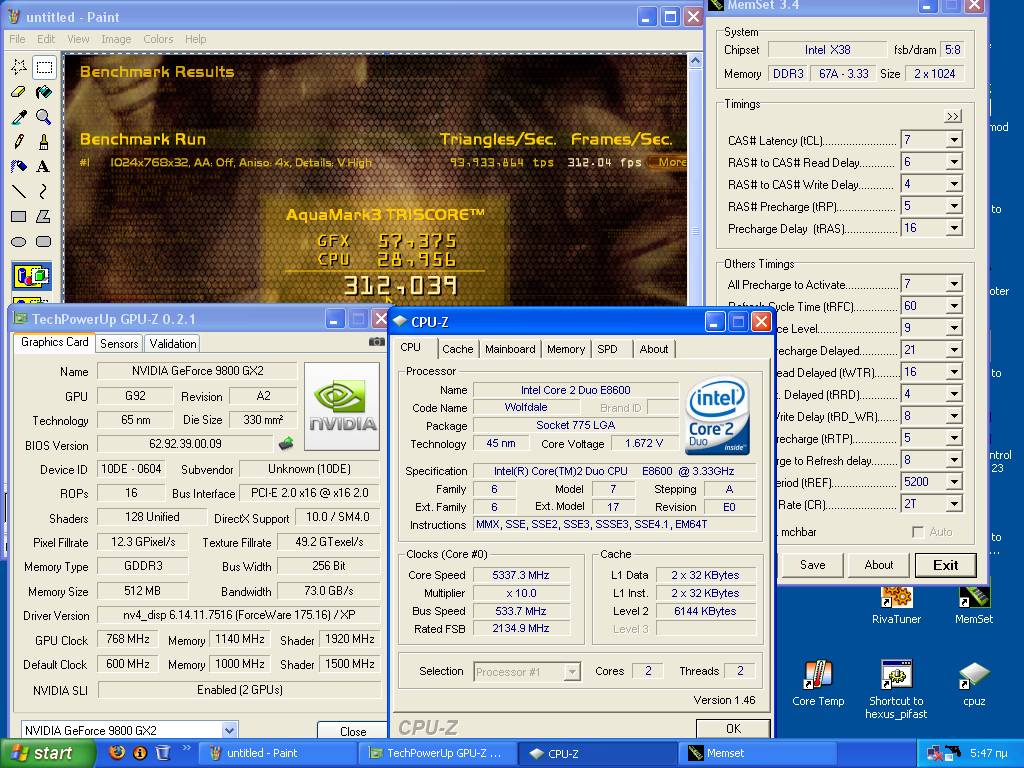Toggle the Auto checkbox in MemSet
Image resolution: width=1024 pixels, height=768 pixels.
[x=918, y=532]
